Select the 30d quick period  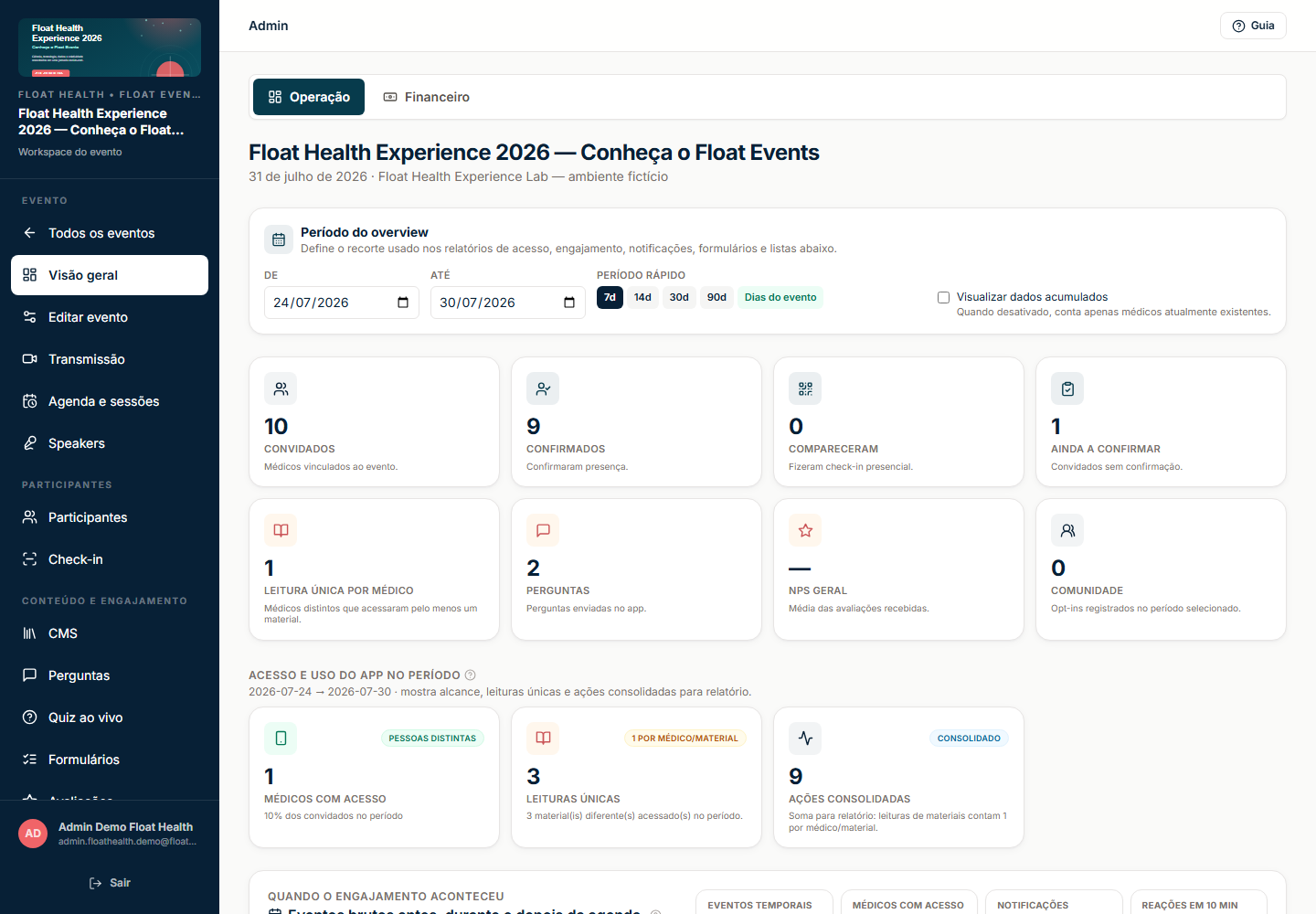pyautogui.click(x=679, y=297)
